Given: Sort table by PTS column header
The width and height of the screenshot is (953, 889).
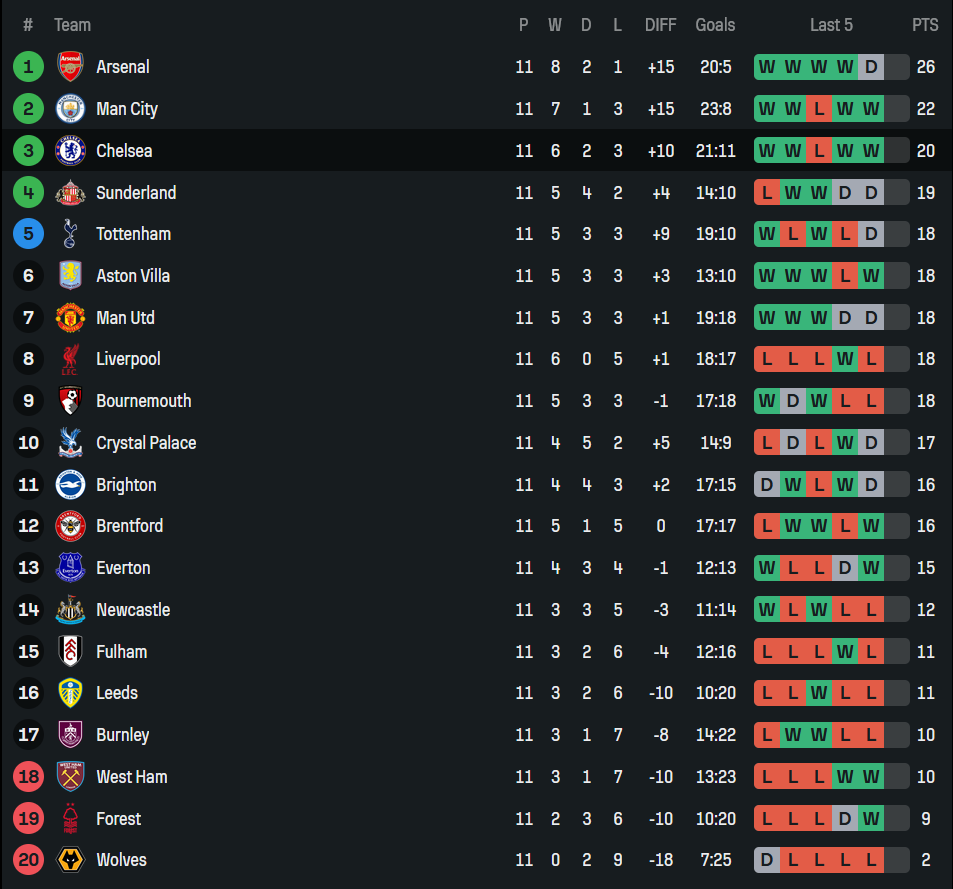Looking at the screenshot, I should [925, 25].
